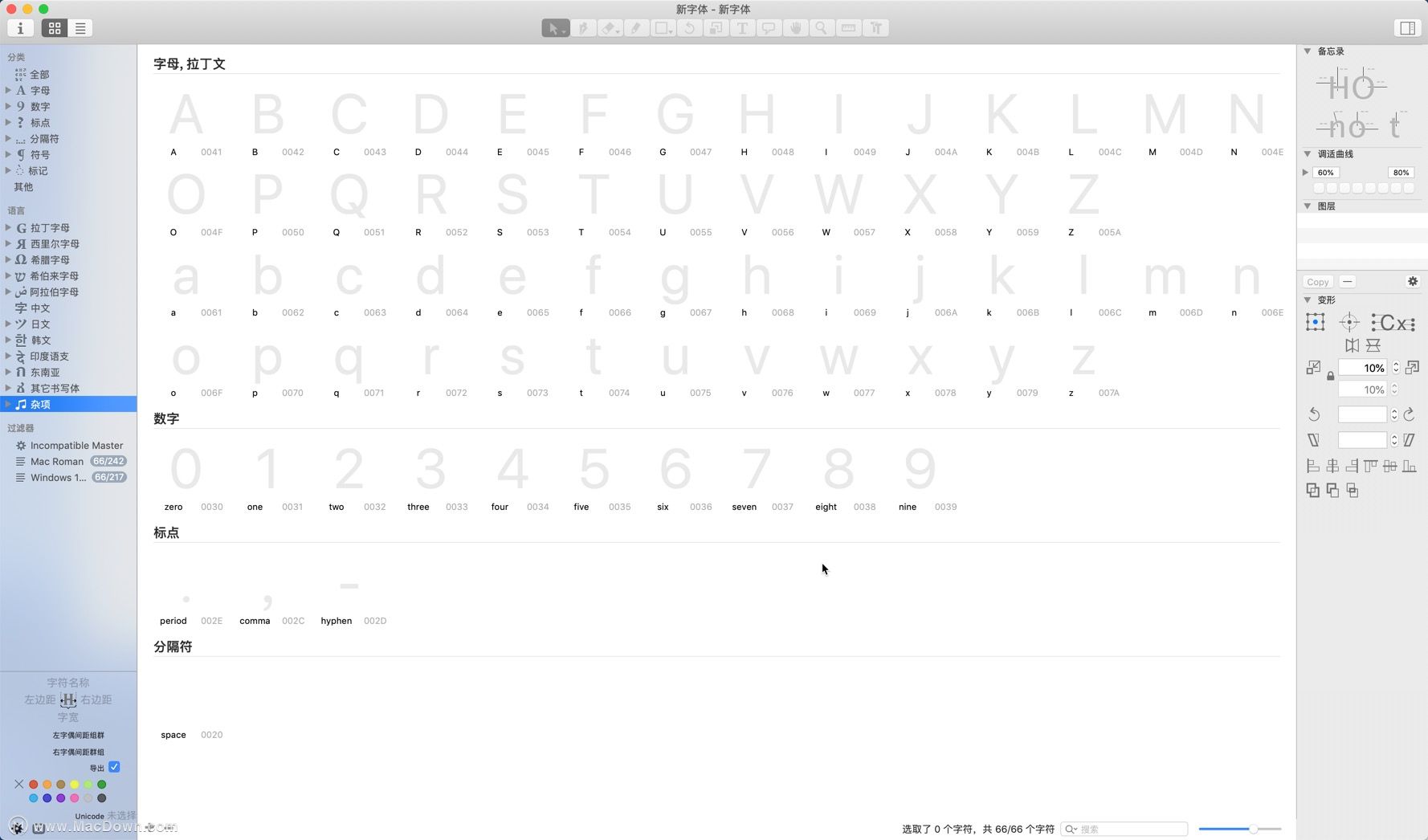Scale down the selection
This screenshot has height=840, width=1428.
pyautogui.click(x=1314, y=368)
